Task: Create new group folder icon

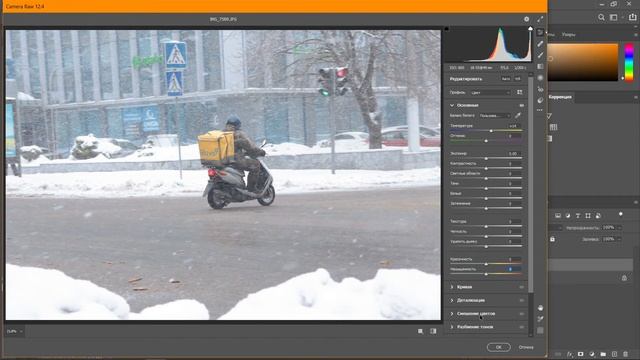Action: [x=603, y=354]
